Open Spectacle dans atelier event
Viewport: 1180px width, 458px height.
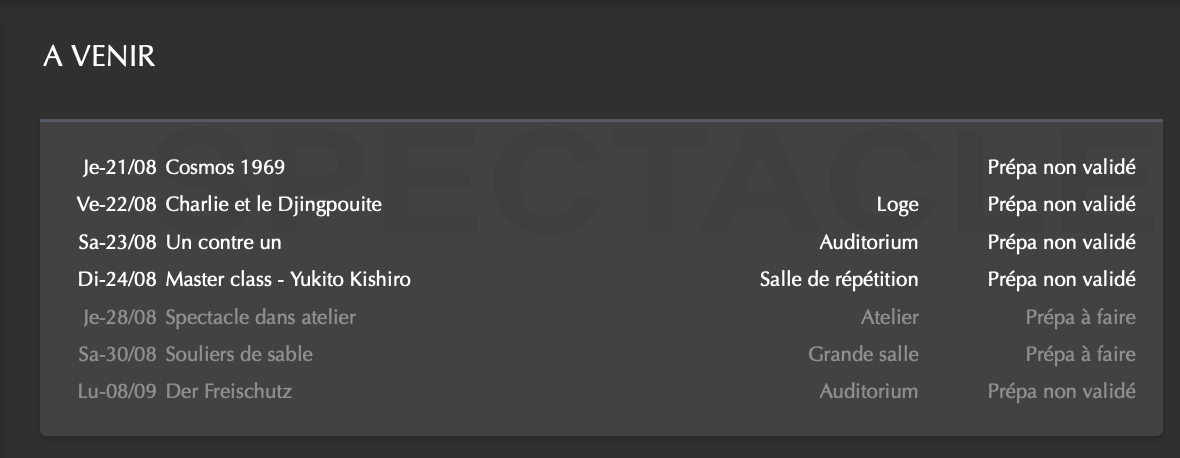tap(260, 317)
